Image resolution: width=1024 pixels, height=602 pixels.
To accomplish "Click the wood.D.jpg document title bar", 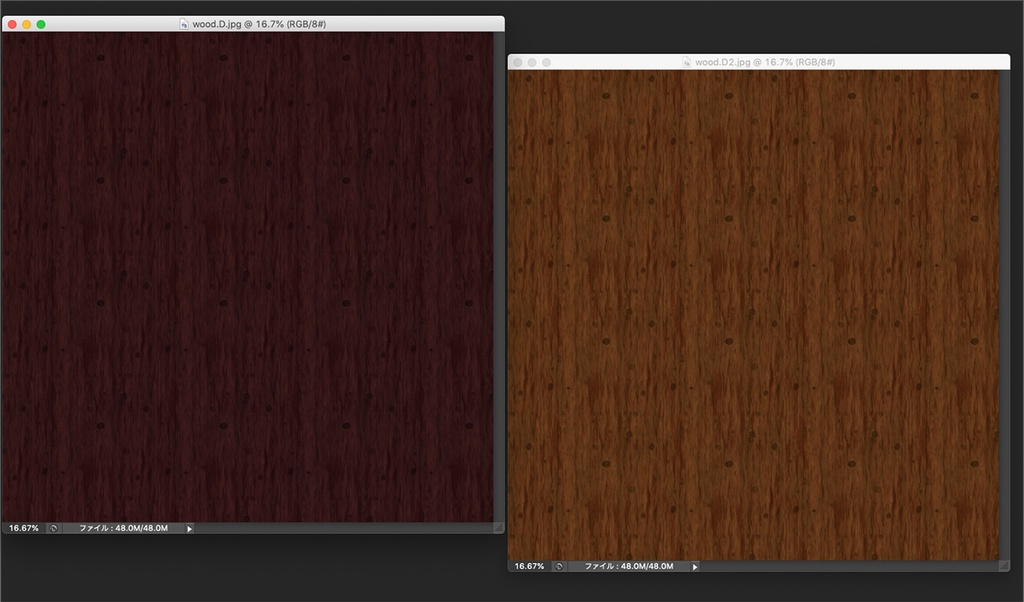I will [x=253, y=24].
